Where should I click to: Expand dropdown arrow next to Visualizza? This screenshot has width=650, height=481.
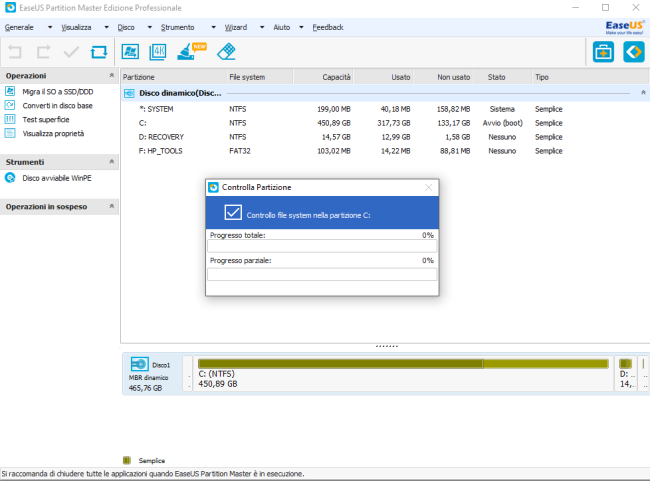107,27
